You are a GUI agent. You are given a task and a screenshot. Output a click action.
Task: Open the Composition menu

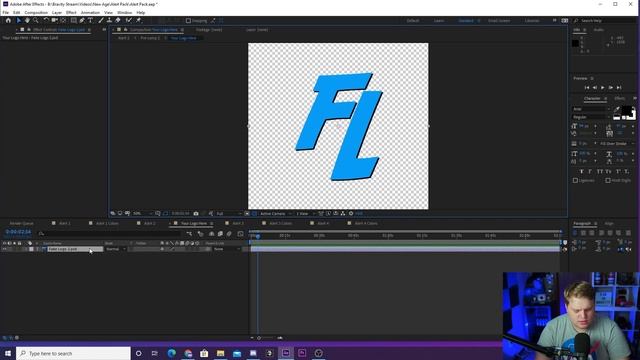click(x=36, y=13)
